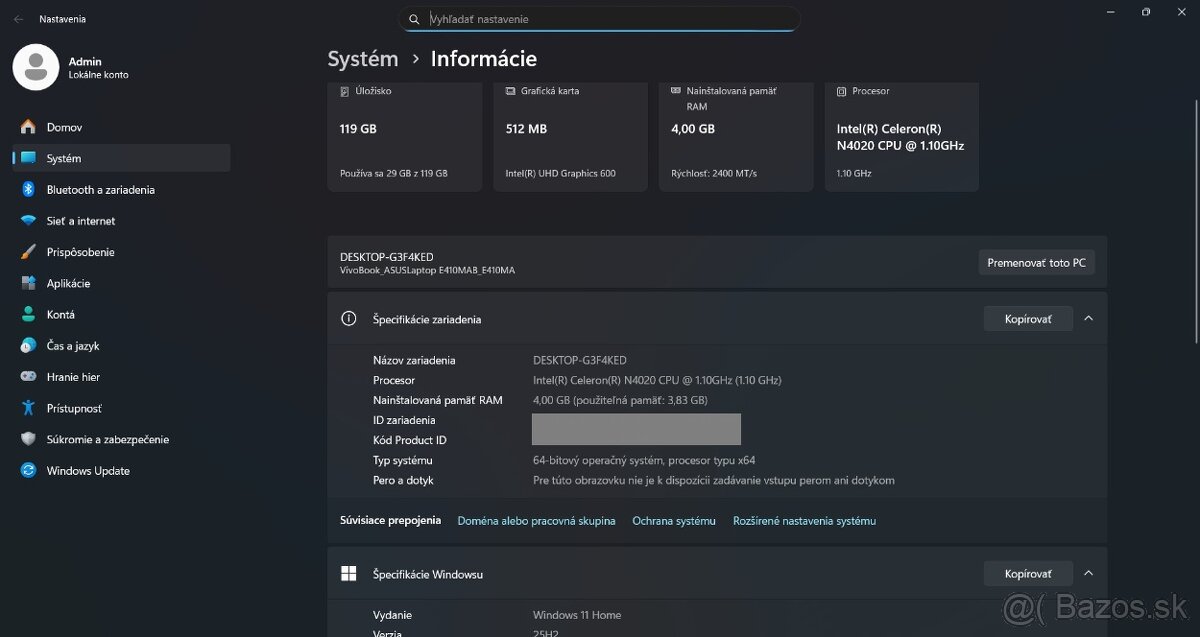Open the RAM 4,00 GB card
Screen dimensions: 1200x637
(736, 136)
